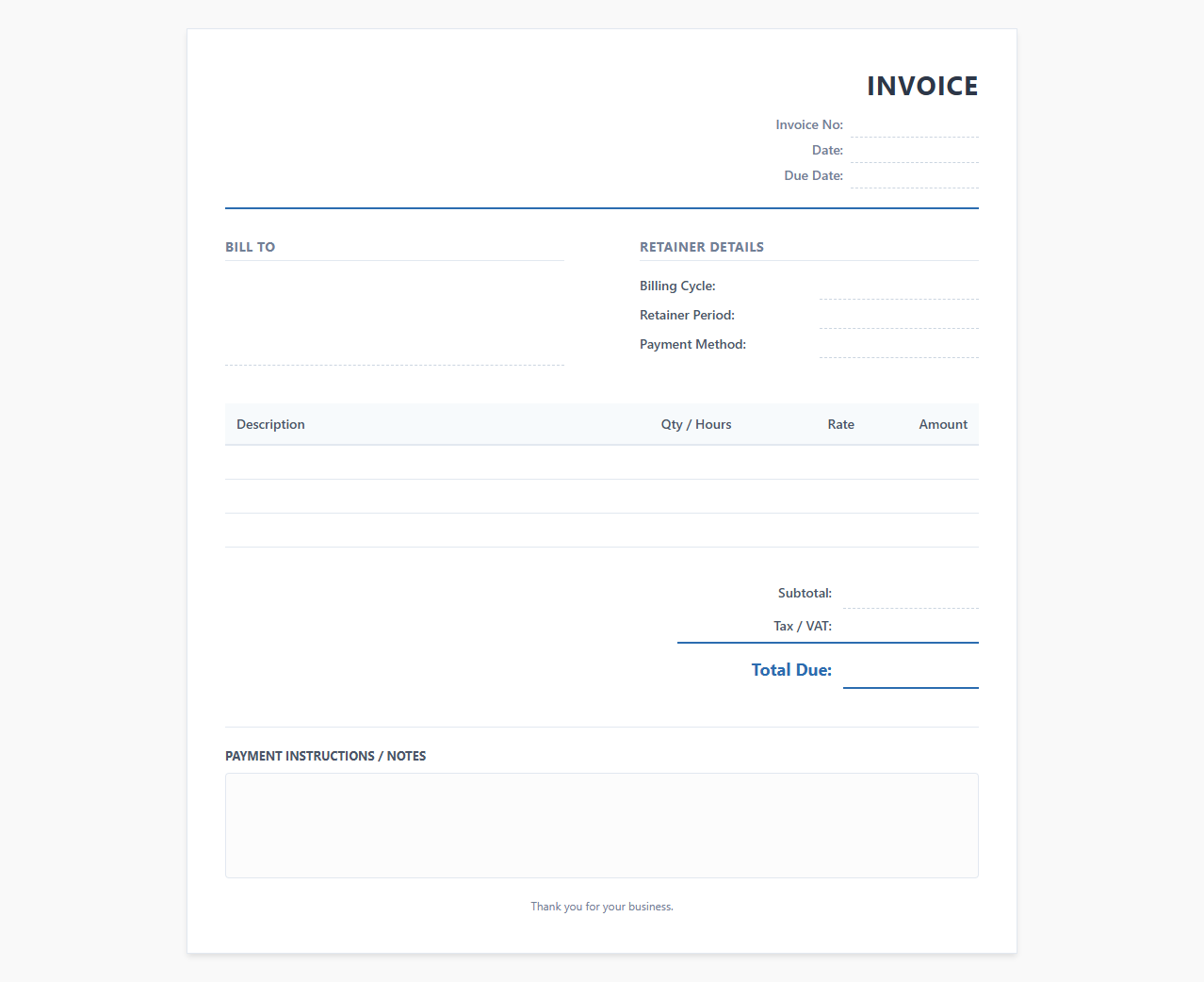This screenshot has width=1204, height=982.
Task: Click the Subtotal: label
Action: click(805, 594)
